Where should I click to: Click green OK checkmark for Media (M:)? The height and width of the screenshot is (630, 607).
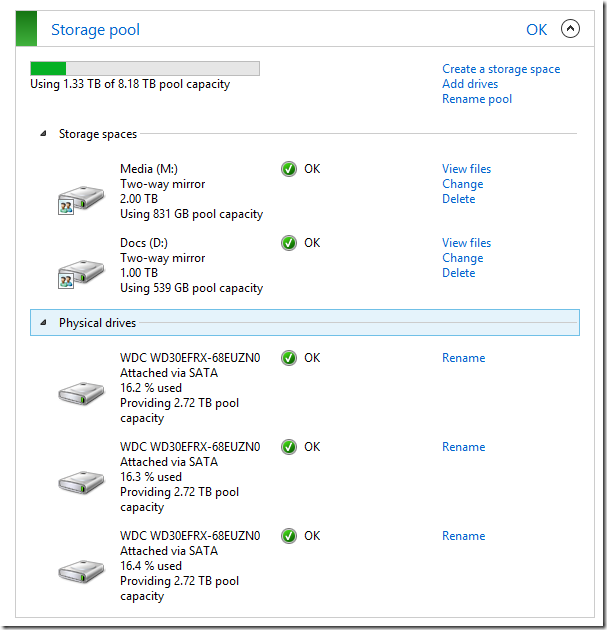(x=289, y=169)
